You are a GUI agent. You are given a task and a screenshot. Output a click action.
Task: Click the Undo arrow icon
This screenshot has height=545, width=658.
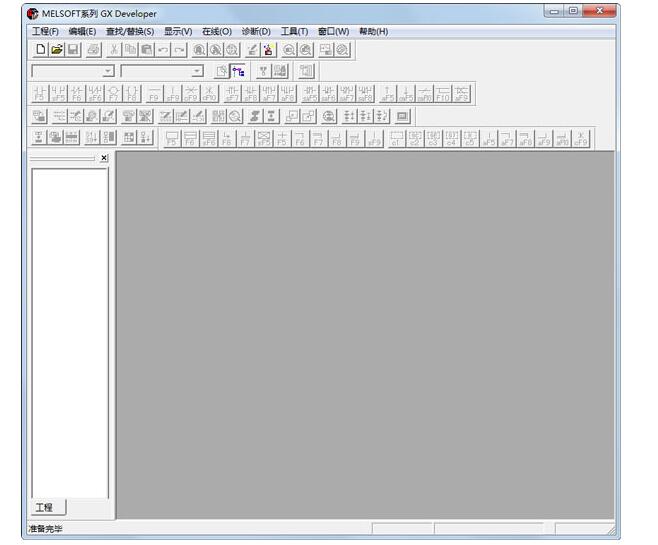(x=163, y=49)
